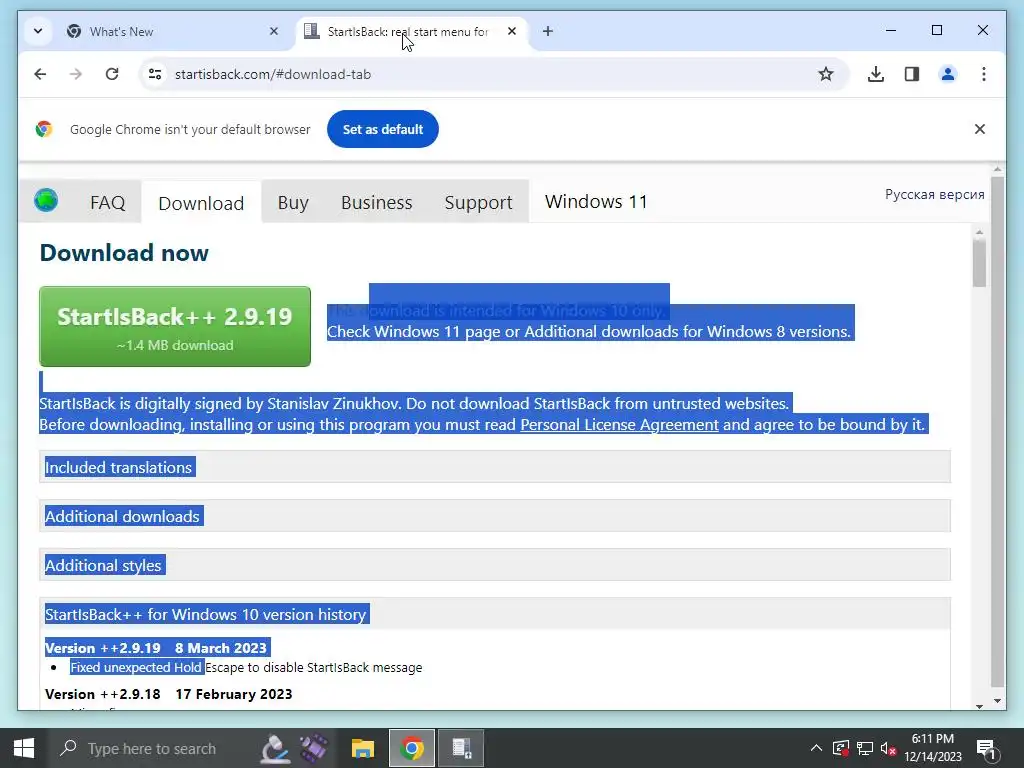Open a new tab with plus button

(548, 31)
